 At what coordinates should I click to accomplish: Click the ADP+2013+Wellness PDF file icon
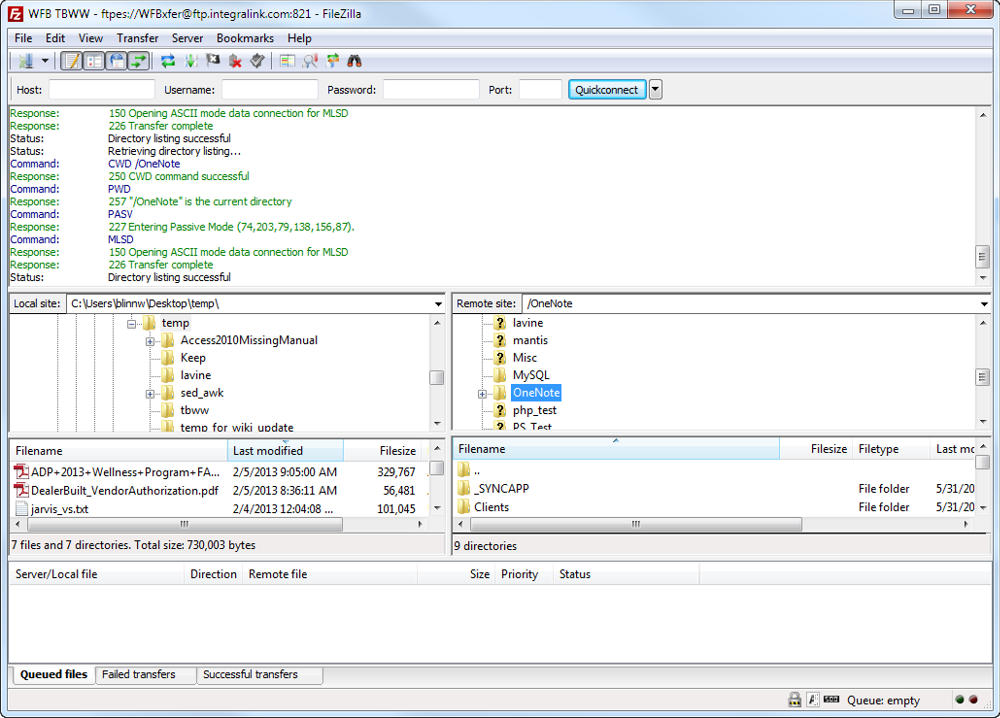(22, 472)
